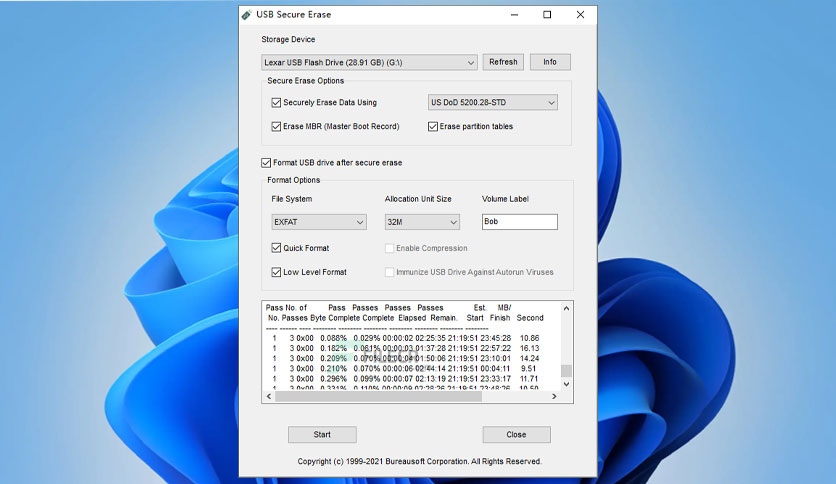
Task: Minimize the USB Secure Erase window
Action: coord(515,15)
